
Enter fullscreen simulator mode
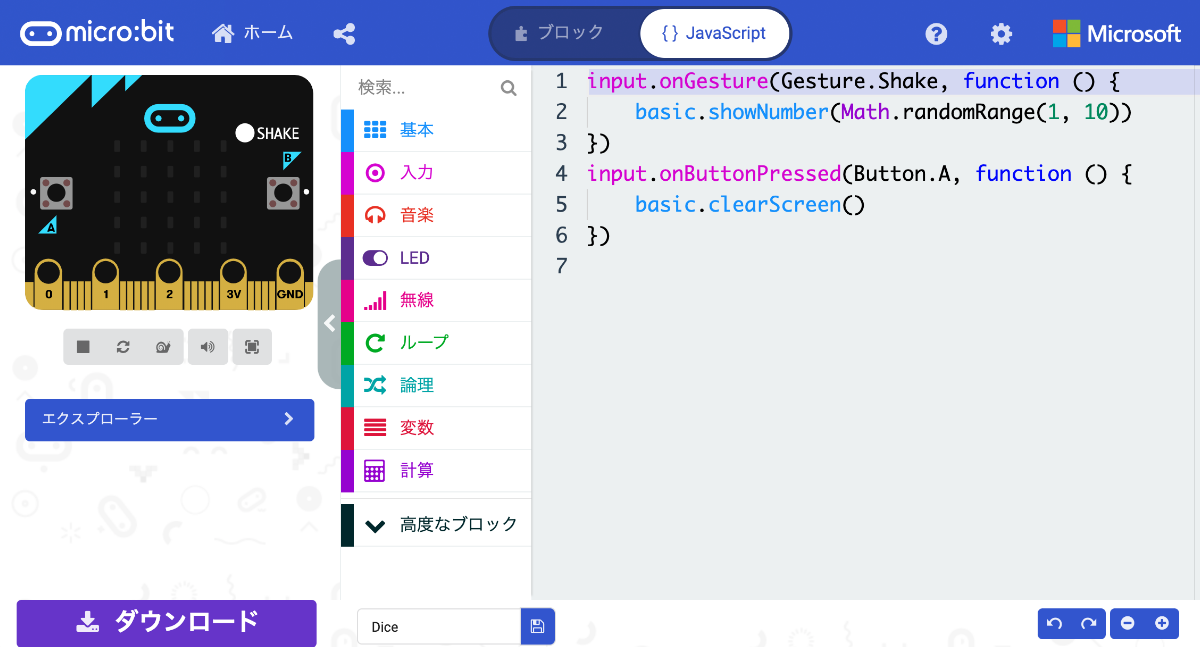(252, 345)
